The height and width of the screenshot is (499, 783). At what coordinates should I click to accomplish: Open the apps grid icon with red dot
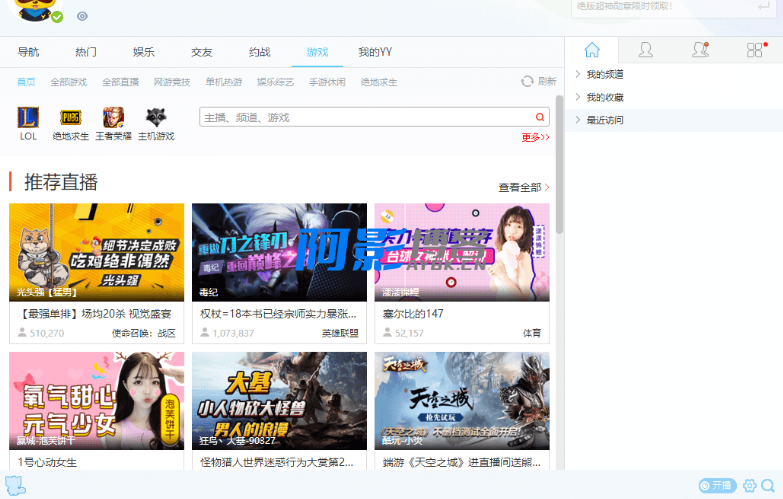pyautogui.click(x=755, y=50)
